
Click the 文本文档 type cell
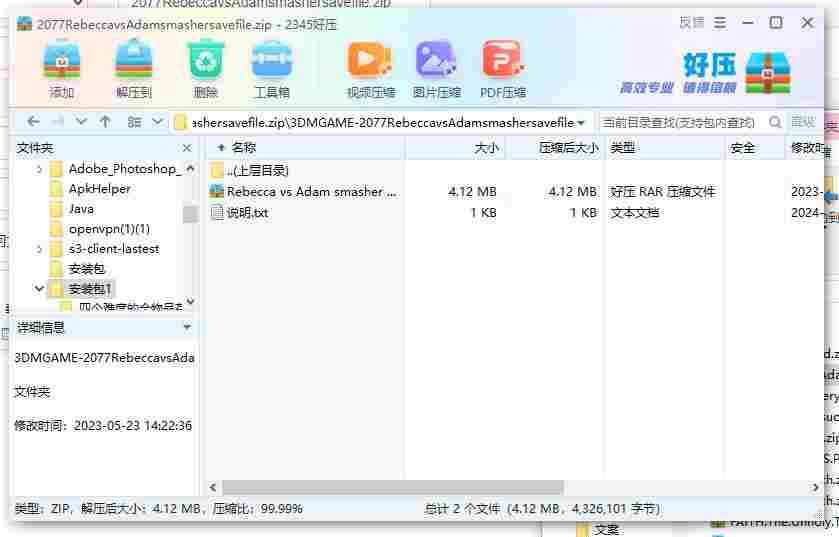coord(635,213)
